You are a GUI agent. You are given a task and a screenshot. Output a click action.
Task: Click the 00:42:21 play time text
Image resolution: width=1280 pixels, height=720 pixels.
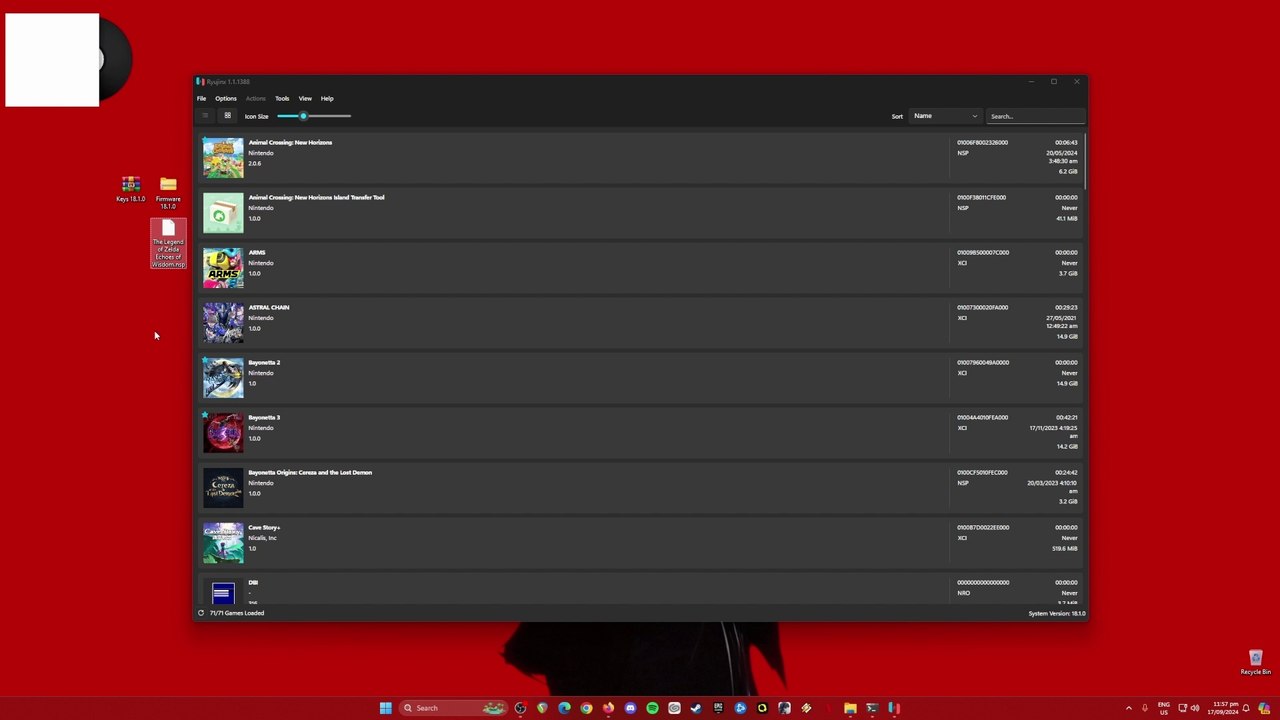(1066, 418)
